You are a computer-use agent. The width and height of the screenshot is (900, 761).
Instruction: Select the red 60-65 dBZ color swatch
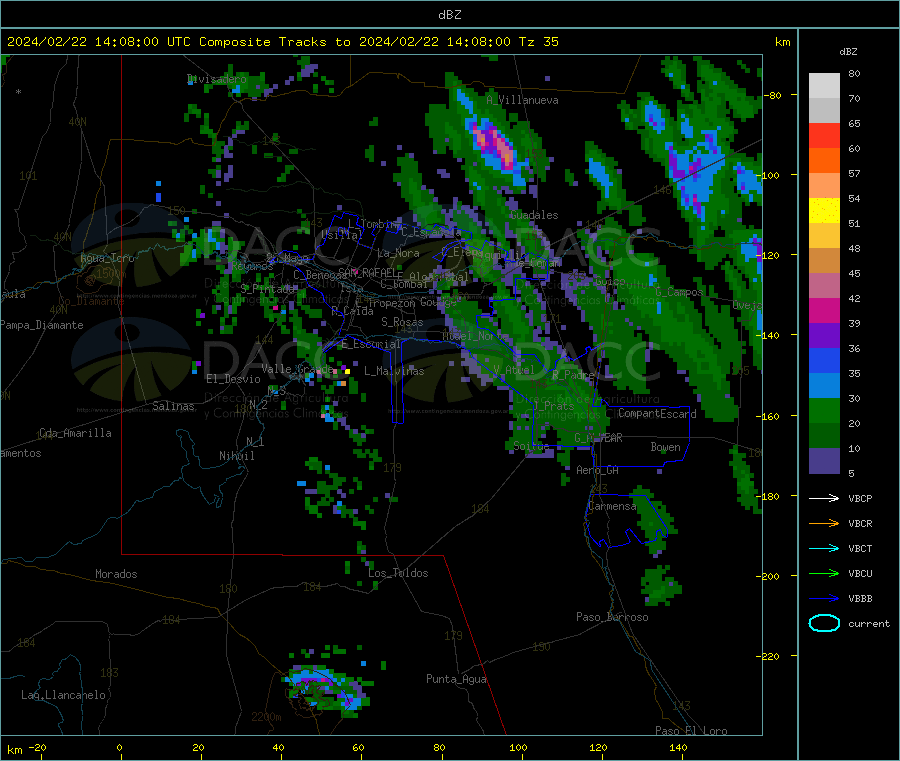coord(824,135)
